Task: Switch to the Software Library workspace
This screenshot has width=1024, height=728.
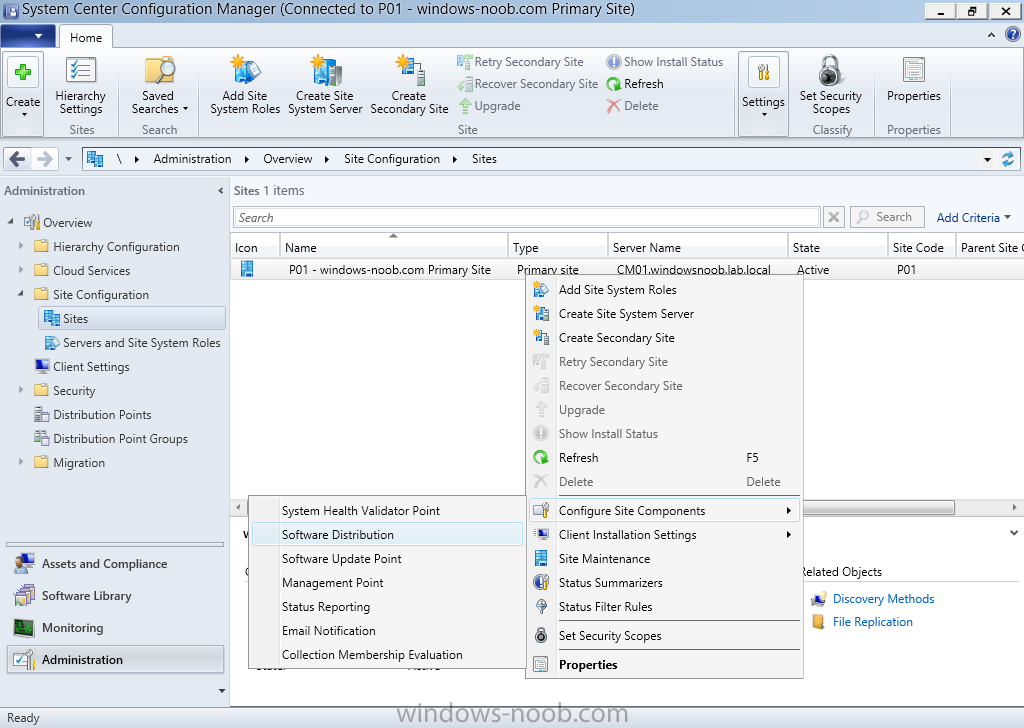Action: (116, 595)
